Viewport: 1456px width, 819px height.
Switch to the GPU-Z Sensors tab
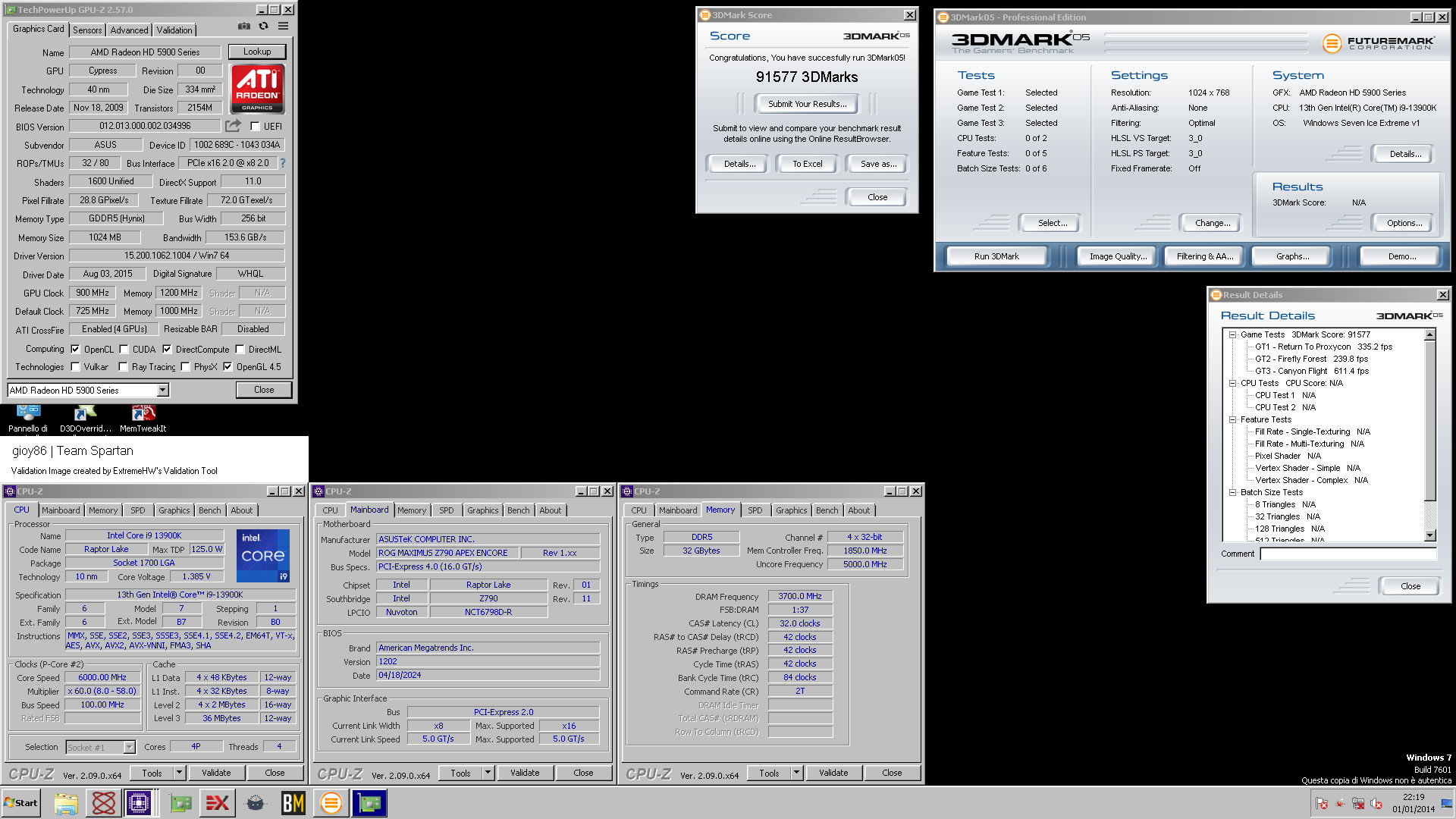pyautogui.click(x=87, y=30)
